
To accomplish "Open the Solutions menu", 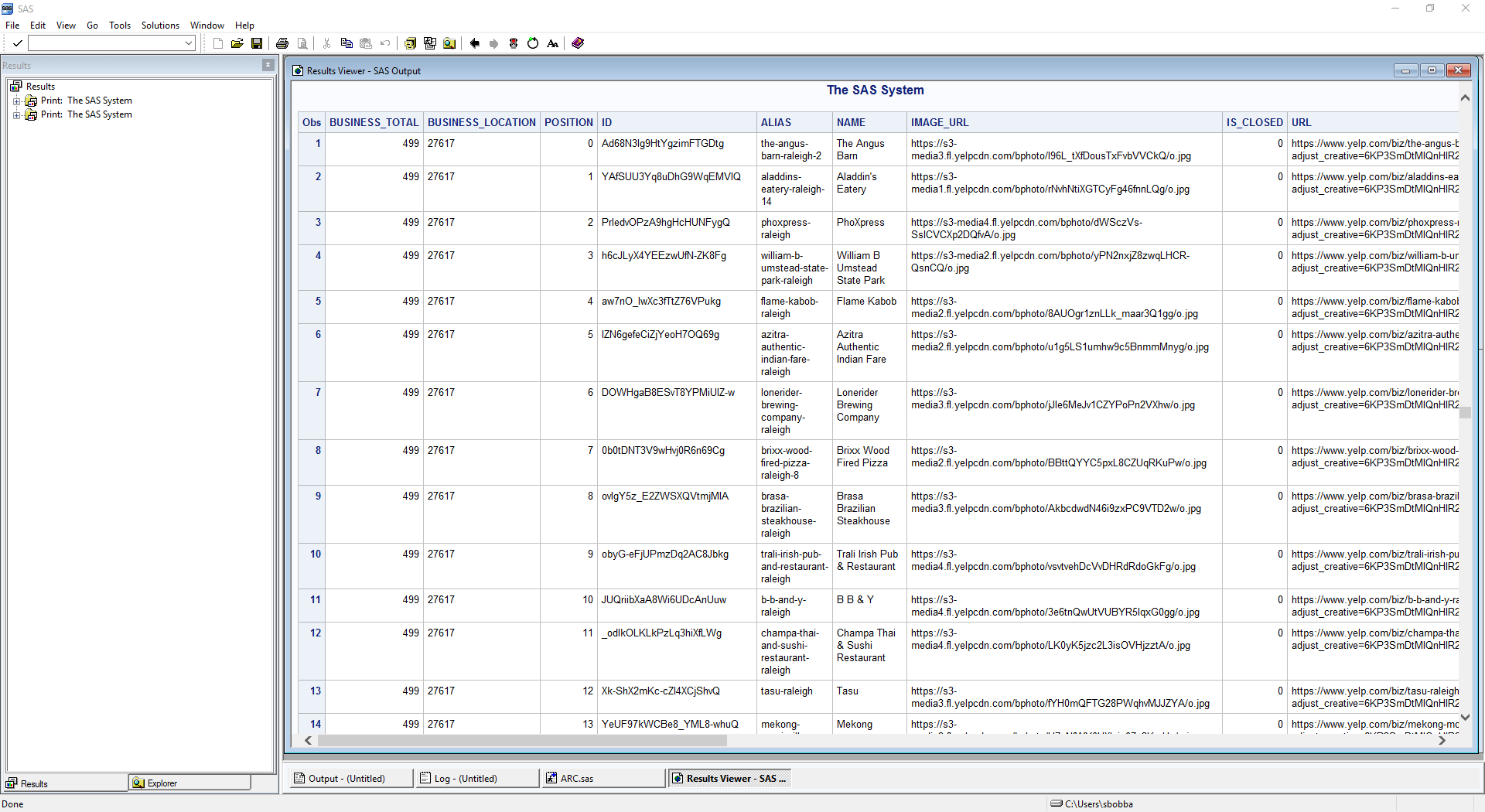I will click(160, 26).
